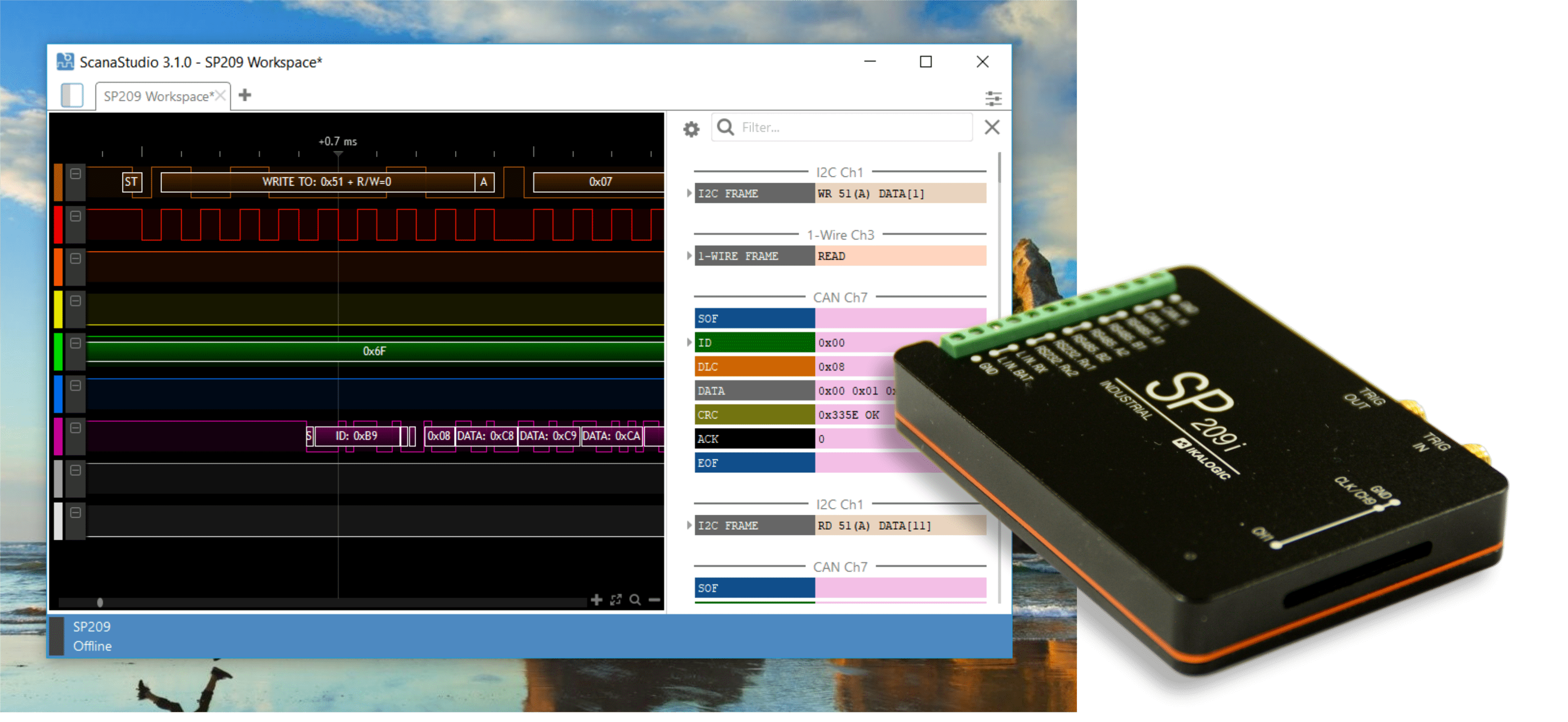Click inside the Filter text field
The height and width of the screenshot is (722, 1568).
pos(840,127)
